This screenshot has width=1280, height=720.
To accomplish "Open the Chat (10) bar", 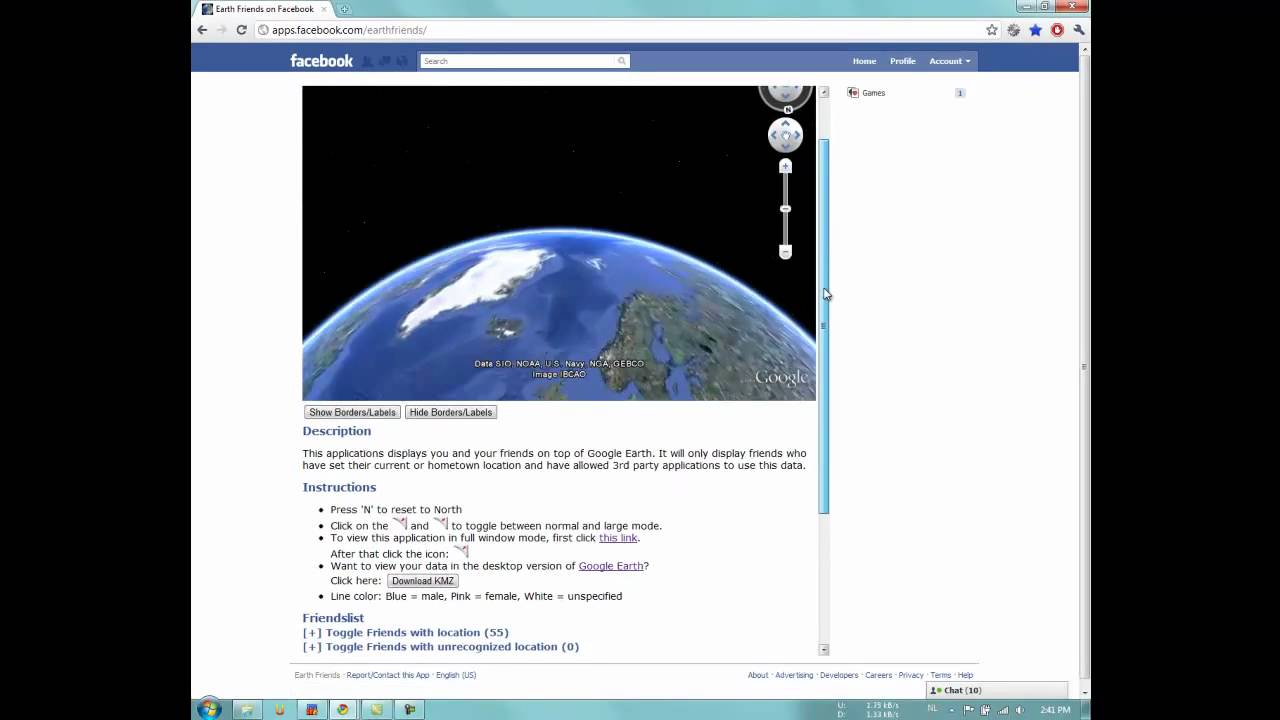I will point(997,690).
